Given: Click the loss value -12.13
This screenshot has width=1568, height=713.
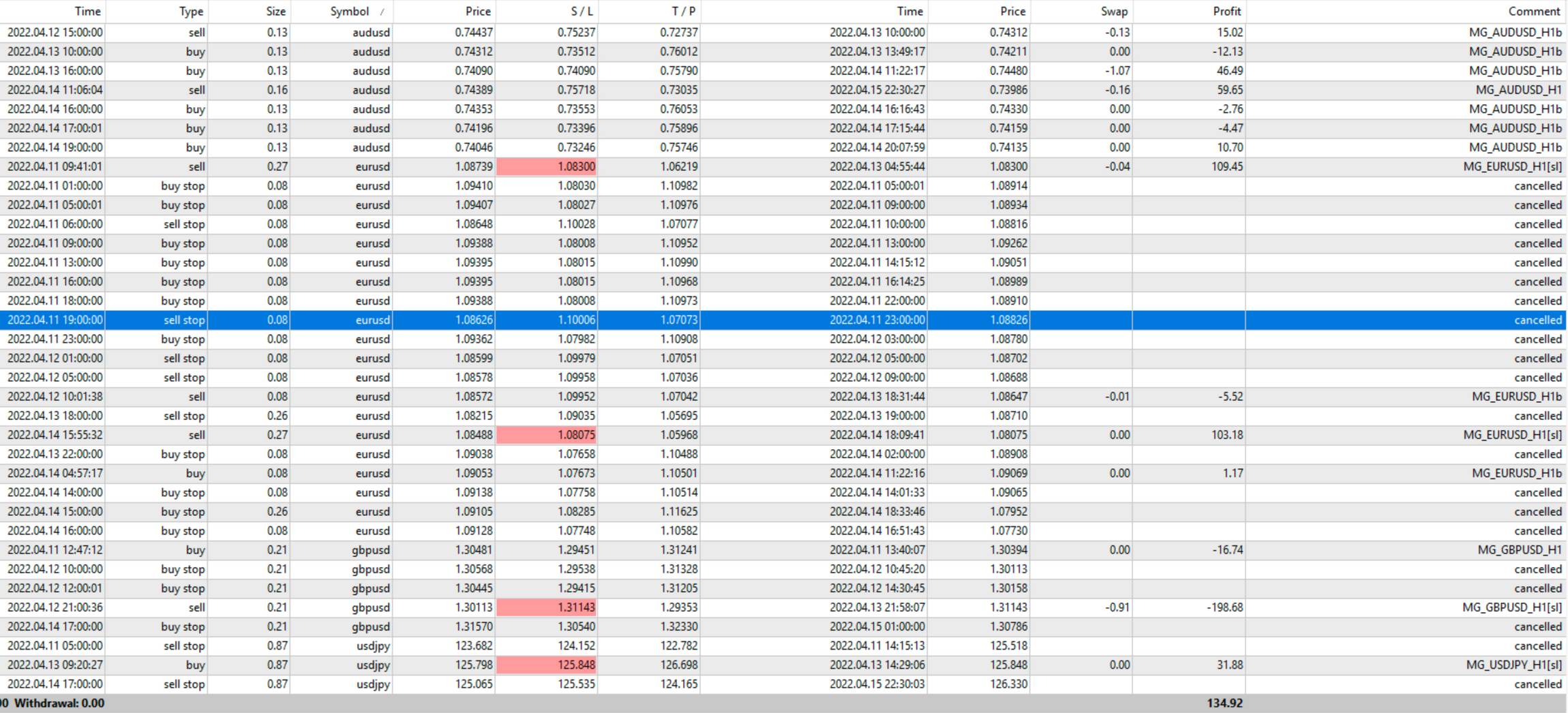Looking at the screenshot, I should [1228, 52].
